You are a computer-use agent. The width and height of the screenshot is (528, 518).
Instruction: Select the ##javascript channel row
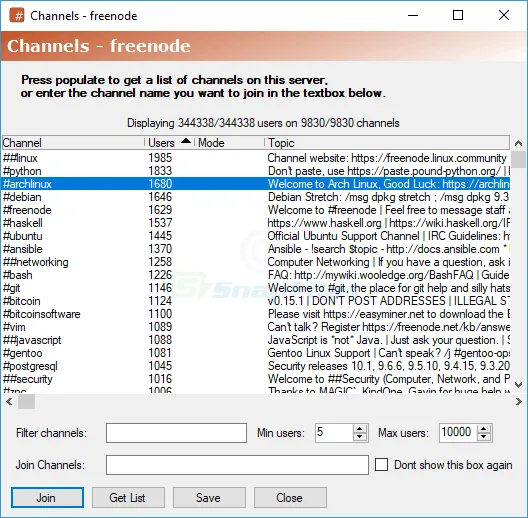[256, 340]
